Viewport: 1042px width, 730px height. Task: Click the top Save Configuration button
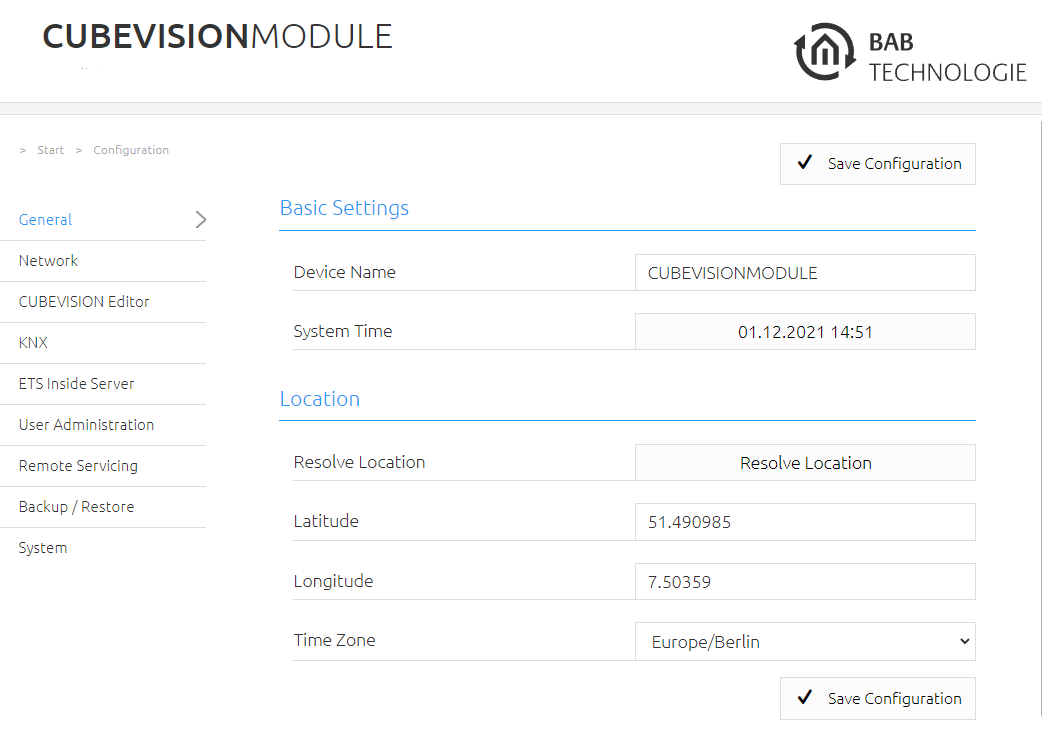coord(877,164)
